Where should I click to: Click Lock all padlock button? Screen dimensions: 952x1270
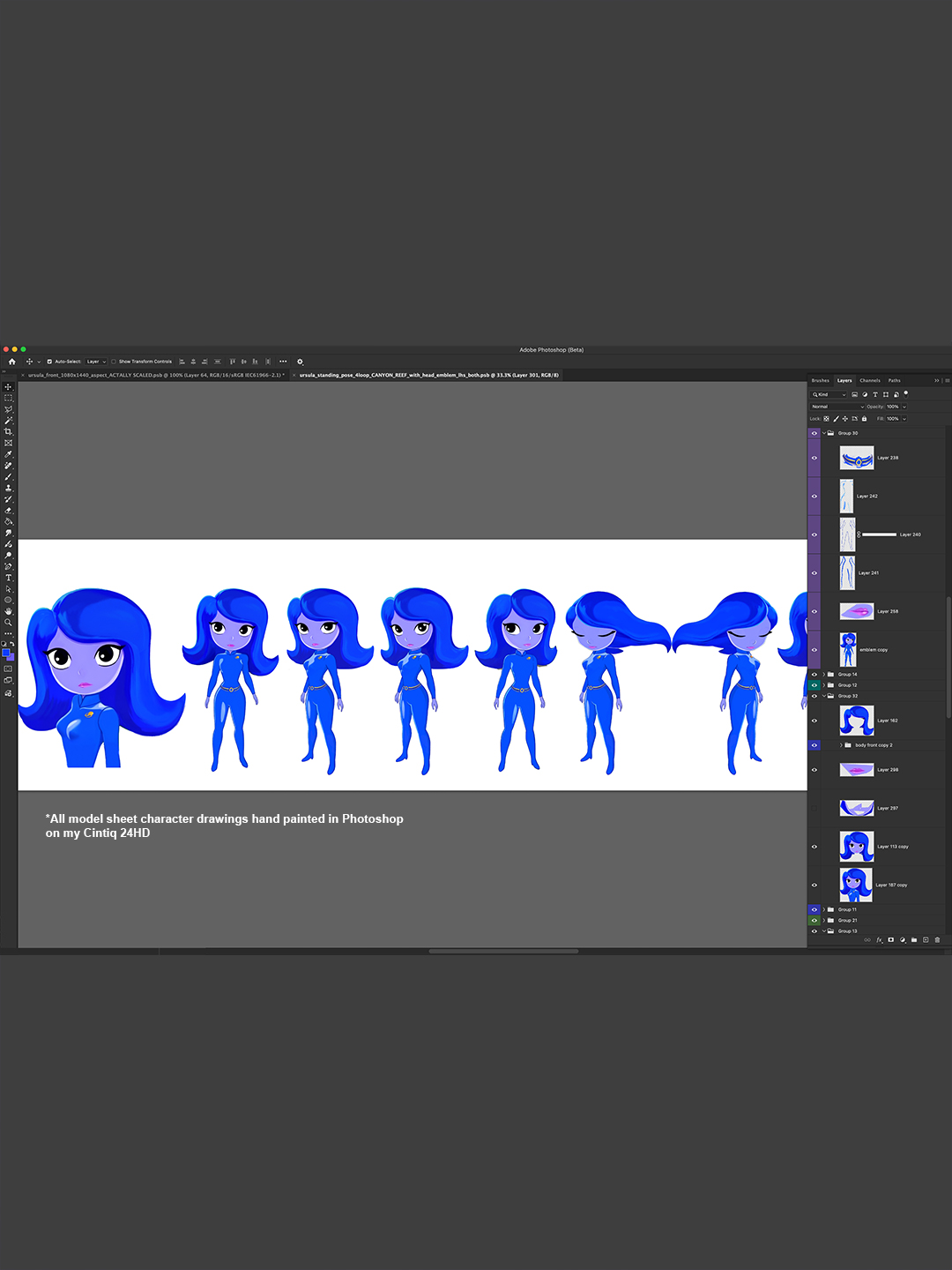pos(864,419)
